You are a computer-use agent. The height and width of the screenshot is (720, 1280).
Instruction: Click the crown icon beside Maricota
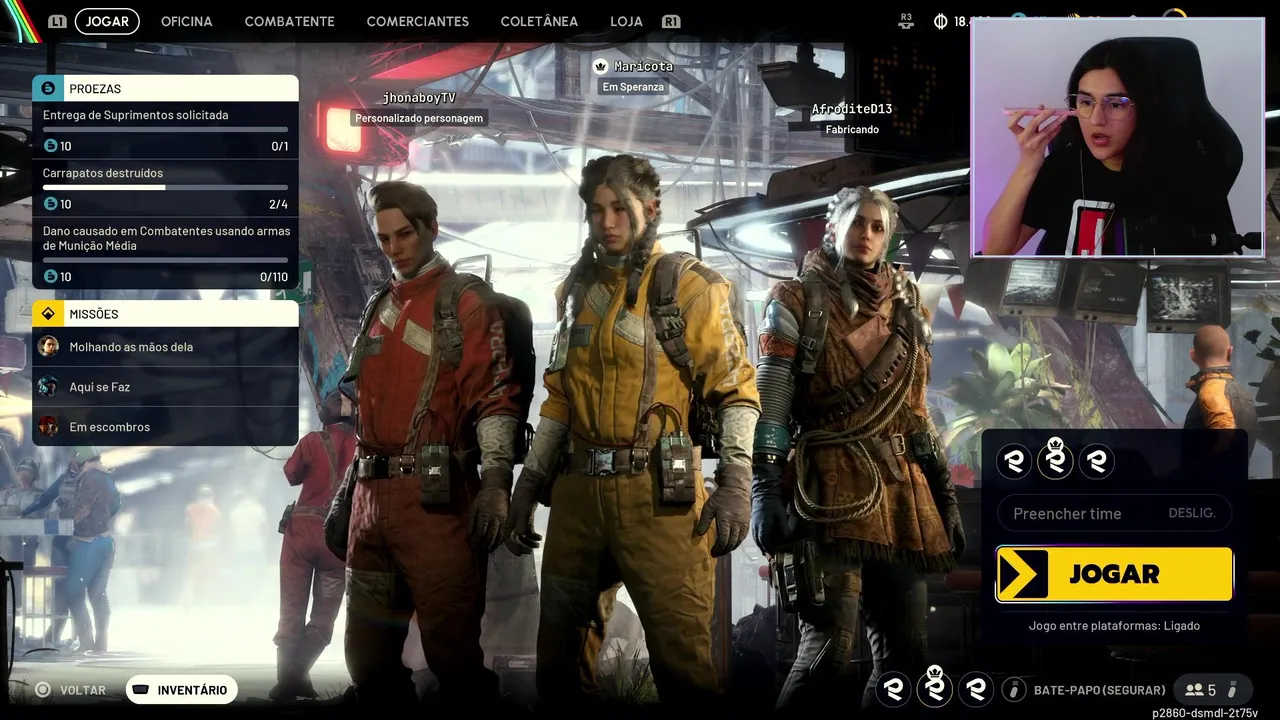[600, 66]
